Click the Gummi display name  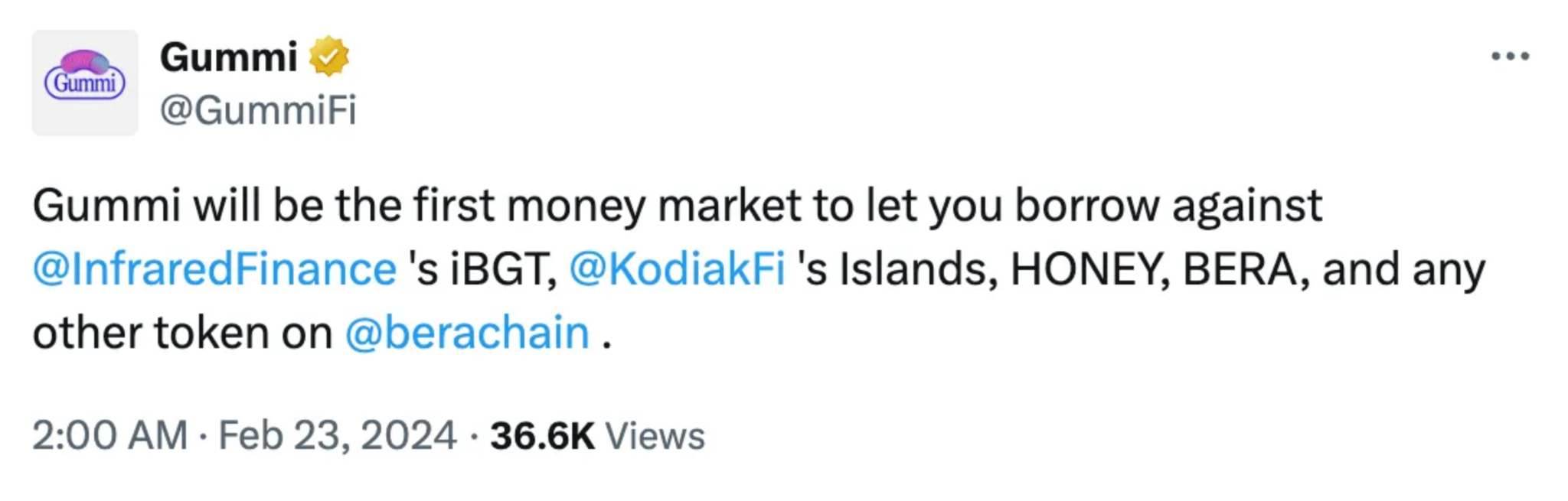click(228, 57)
